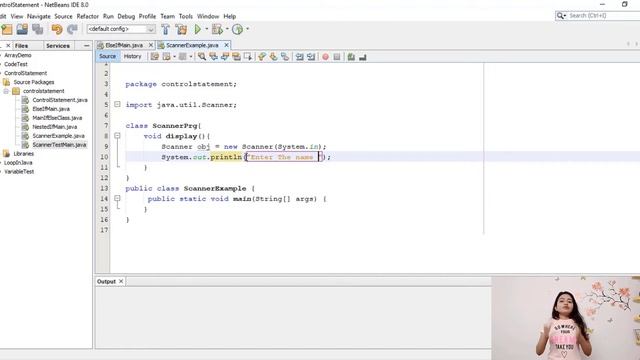
Task: Open Run project dropdown arrow
Action: pyautogui.click(x=207, y=29)
